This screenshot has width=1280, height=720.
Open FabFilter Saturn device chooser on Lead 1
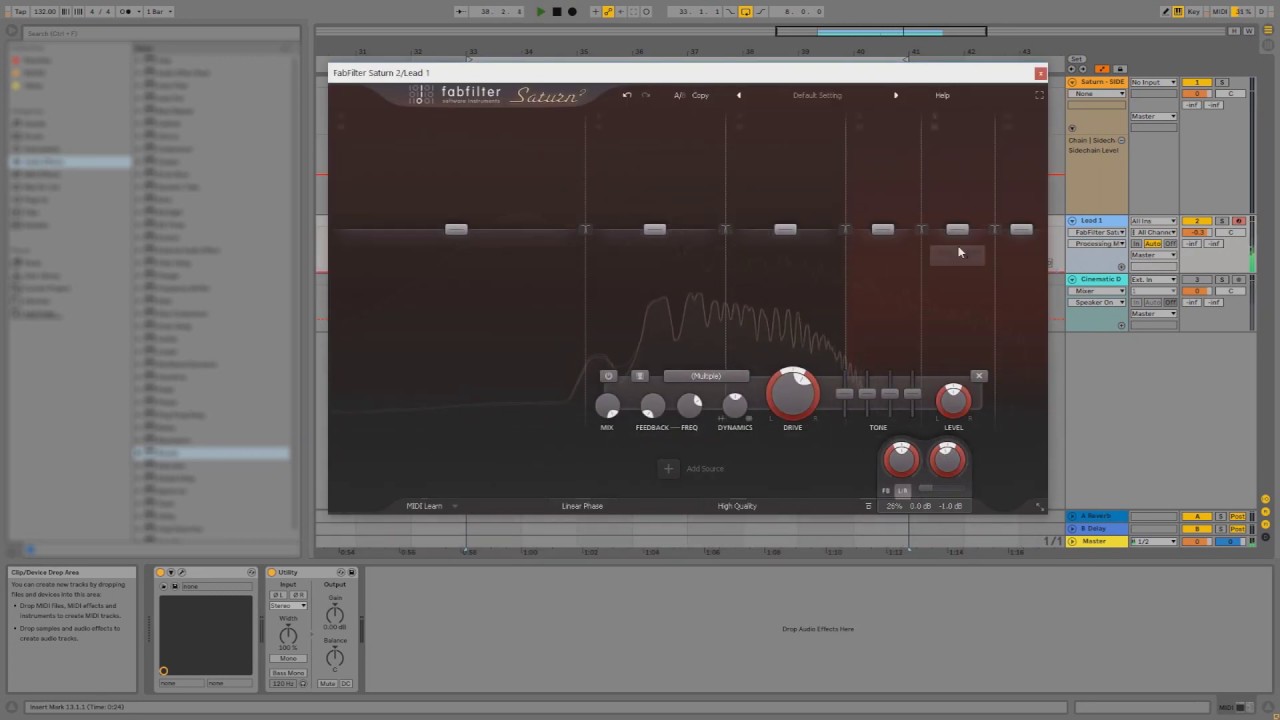[x=1097, y=232]
